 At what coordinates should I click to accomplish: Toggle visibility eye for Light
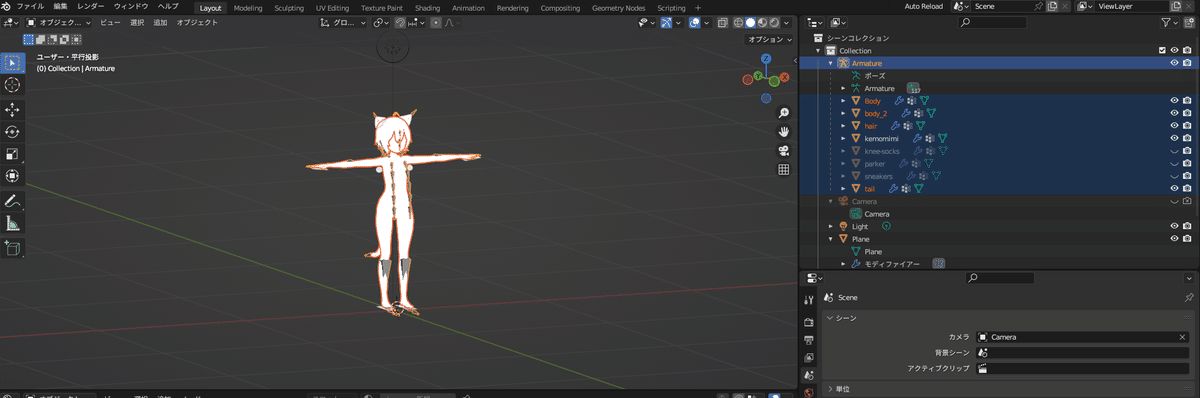[1173, 226]
